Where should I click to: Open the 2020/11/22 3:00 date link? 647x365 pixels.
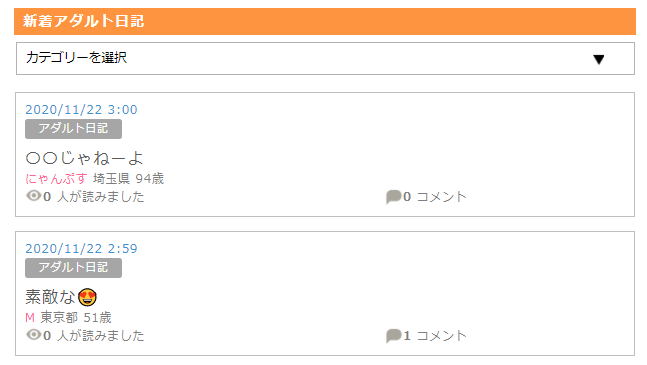coord(81,110)
